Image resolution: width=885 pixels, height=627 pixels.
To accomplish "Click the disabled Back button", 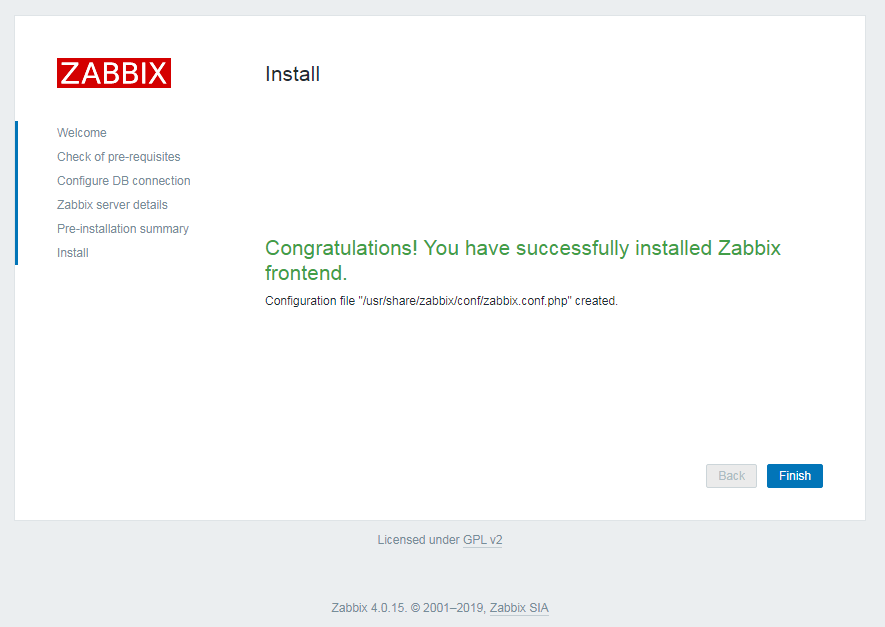I will pyautogui.click(x=731, y=476).
